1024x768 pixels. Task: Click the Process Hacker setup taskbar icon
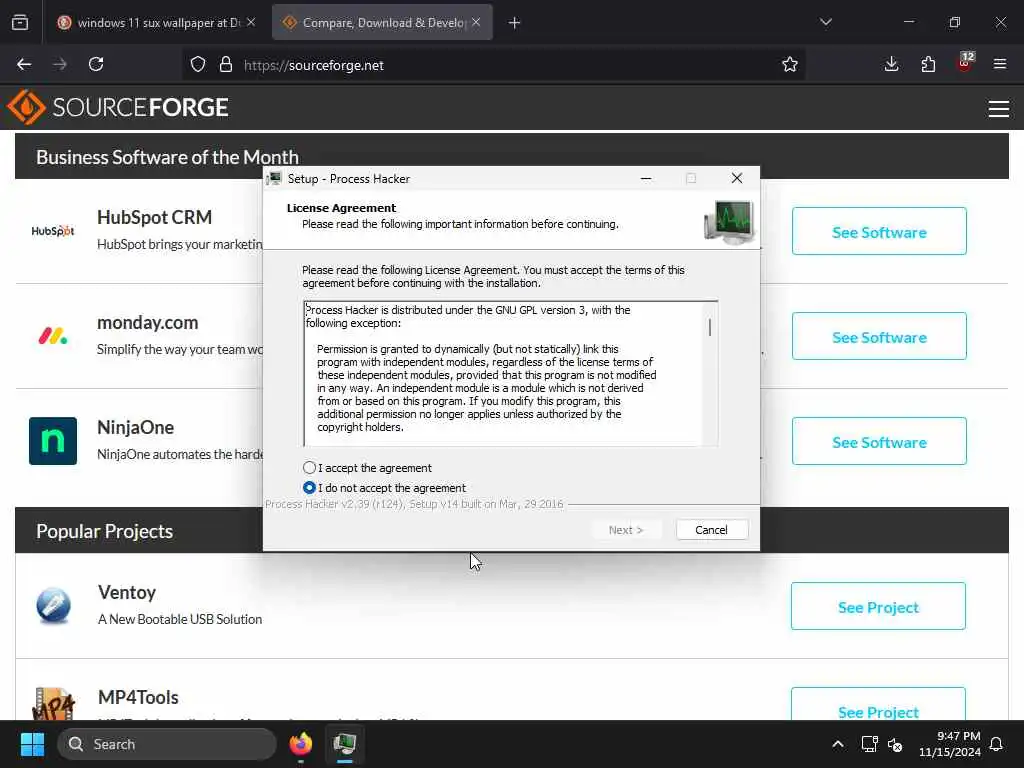[x=344, y=744]
